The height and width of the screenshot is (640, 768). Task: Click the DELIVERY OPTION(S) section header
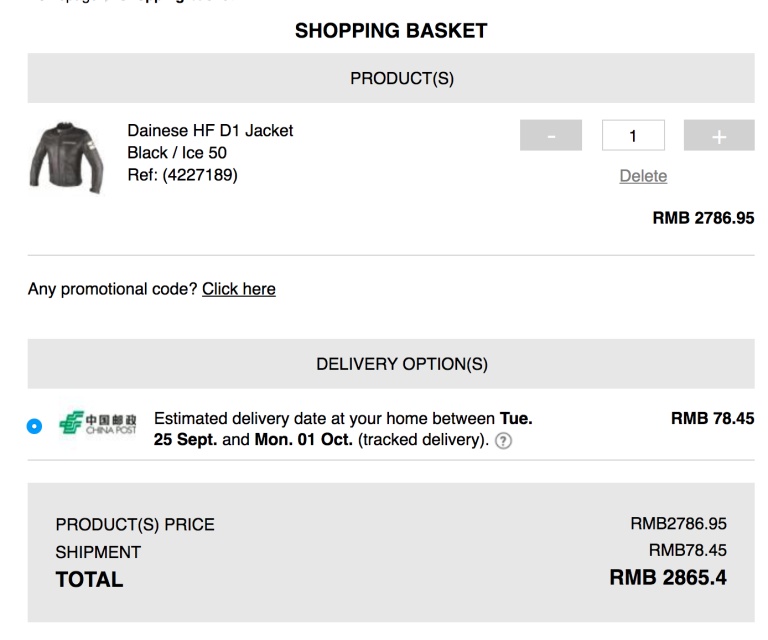click(402, 364)
